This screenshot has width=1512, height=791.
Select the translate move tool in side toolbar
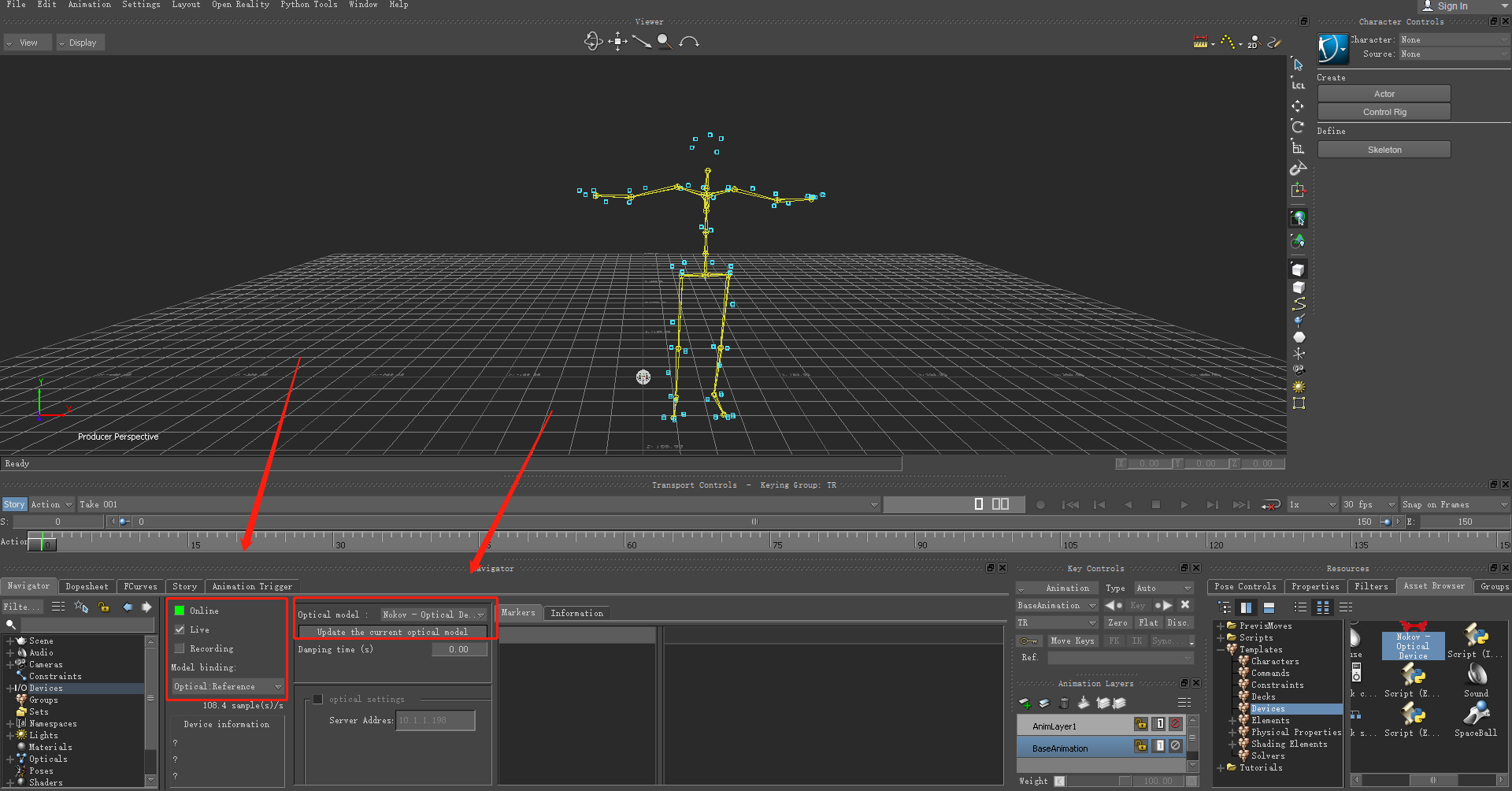(x=1298, y=106)
